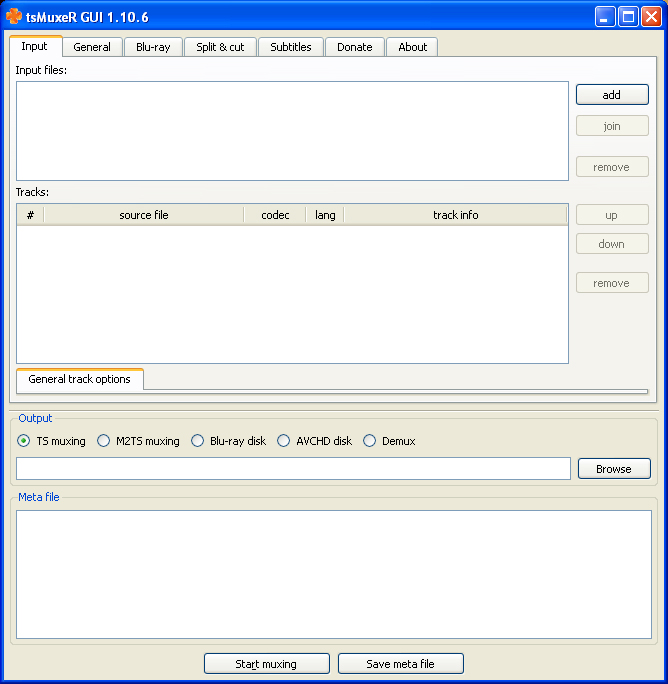
Task: Open the Blu-ray tab
Action: 153,47
